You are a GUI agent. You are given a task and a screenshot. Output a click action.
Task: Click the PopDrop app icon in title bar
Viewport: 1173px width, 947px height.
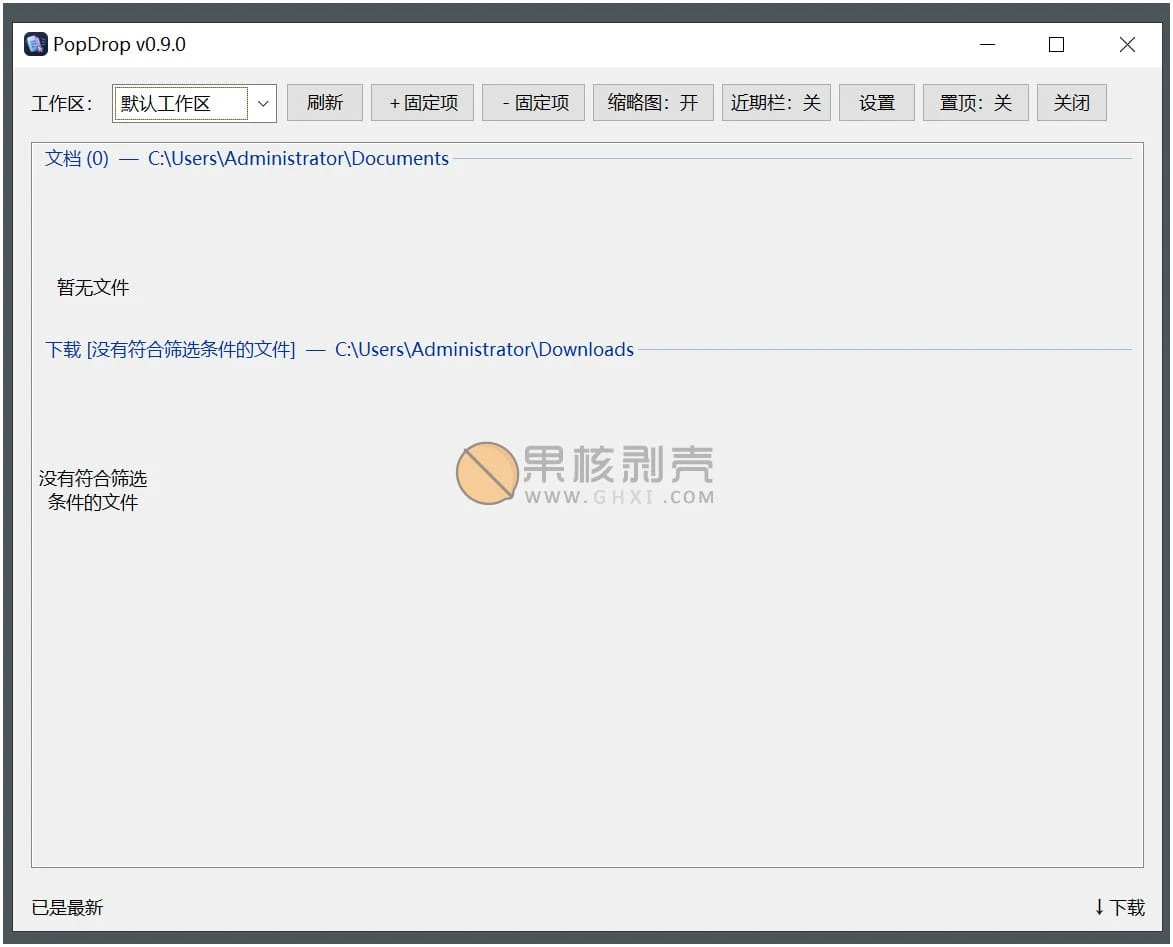(x=35, y=44)
